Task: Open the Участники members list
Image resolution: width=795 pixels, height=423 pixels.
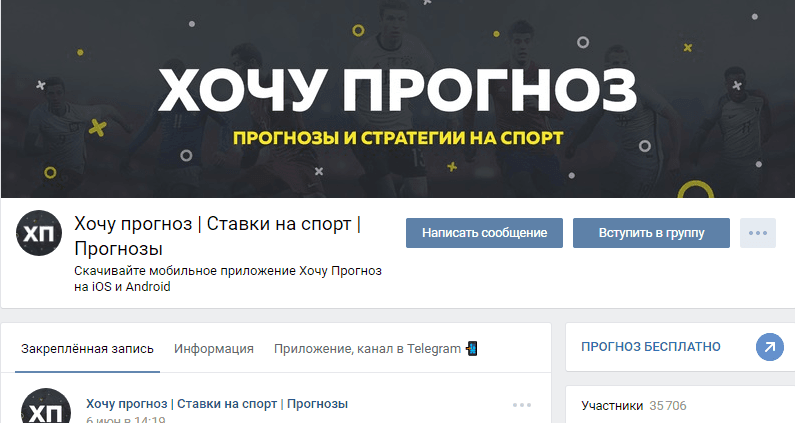Action: [612, 406]
